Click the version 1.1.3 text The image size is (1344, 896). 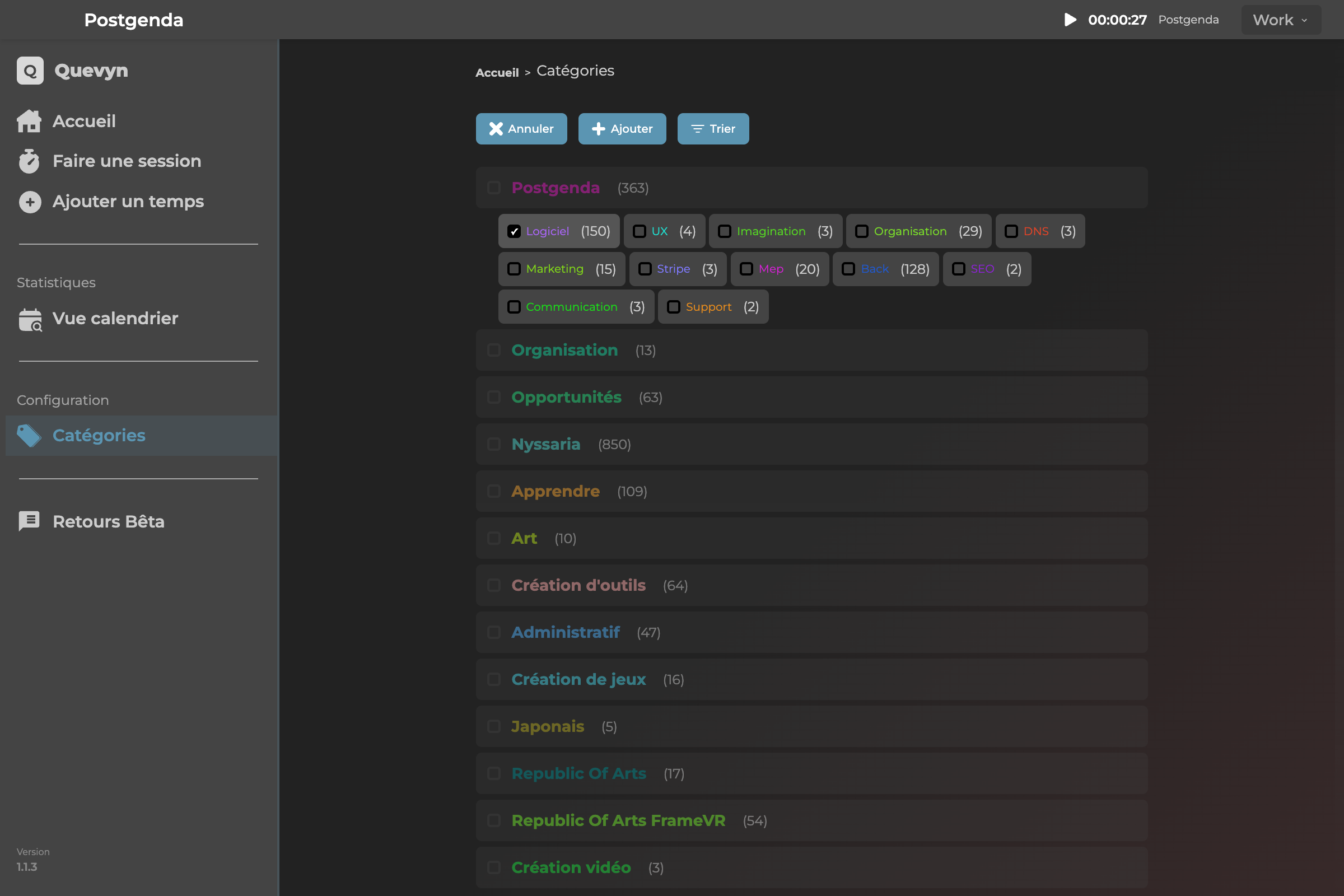[27, 867]
